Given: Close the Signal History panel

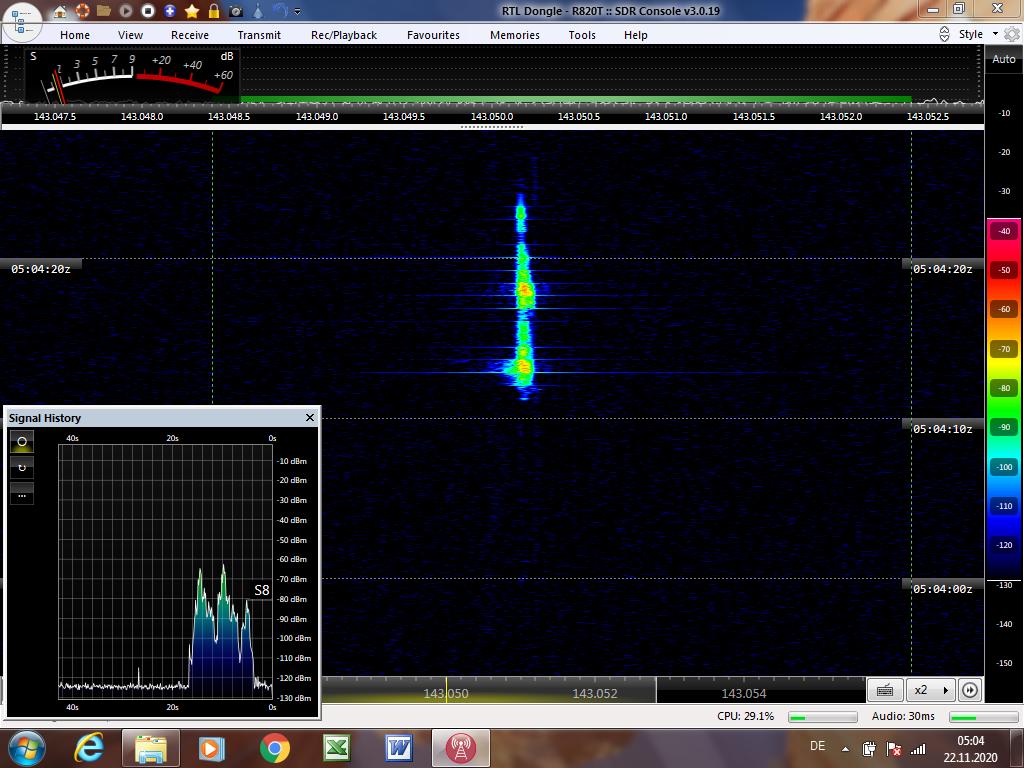Looking at the screenshot, I should (310, 417).
